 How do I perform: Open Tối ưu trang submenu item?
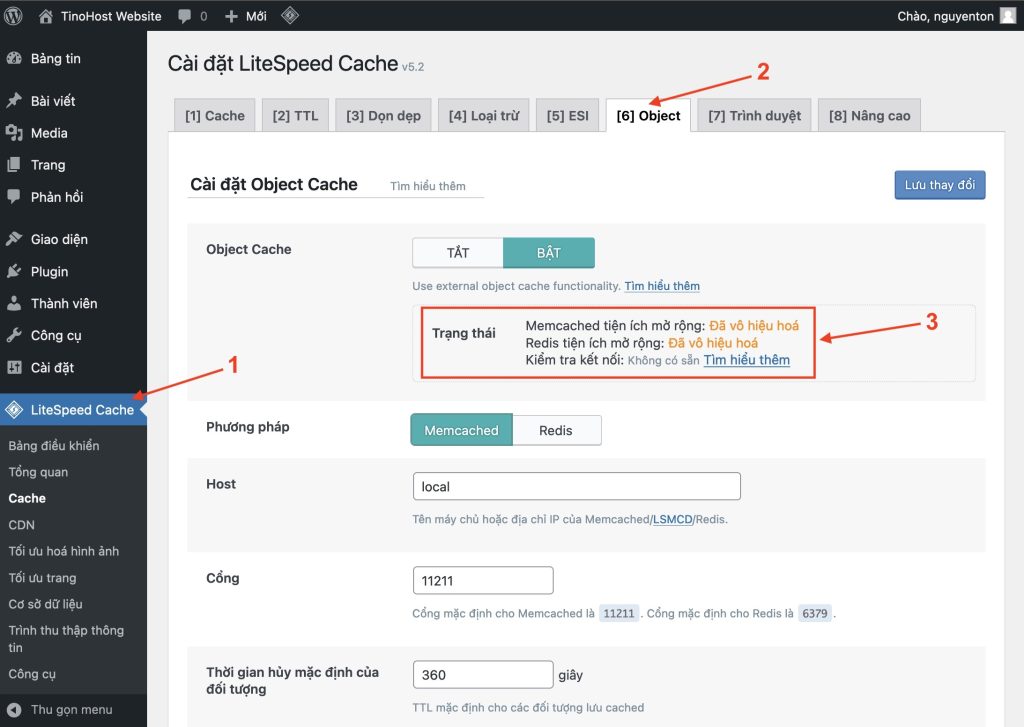click(42, 577)
